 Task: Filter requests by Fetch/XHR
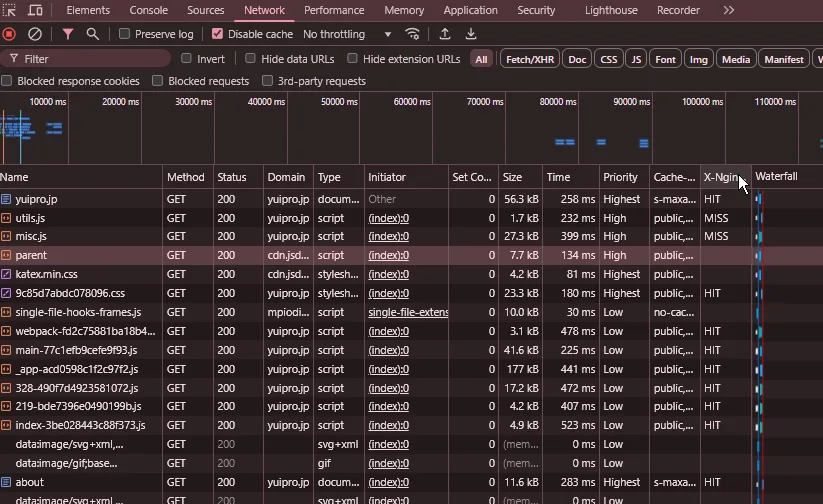(529, 59)
